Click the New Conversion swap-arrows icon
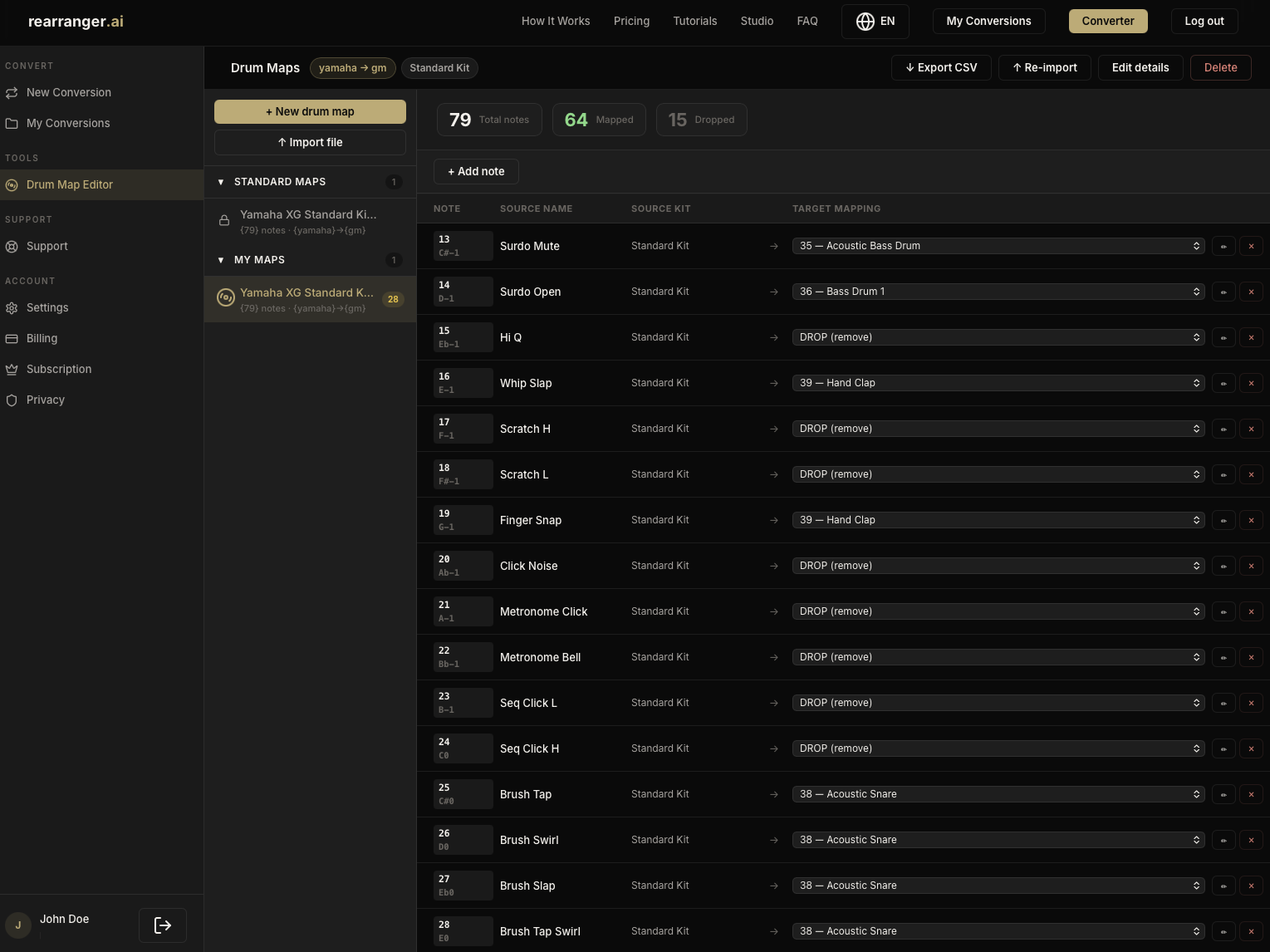Viewport: 1270px width, 952px height. pyautogui.click(x=12, y=92)
